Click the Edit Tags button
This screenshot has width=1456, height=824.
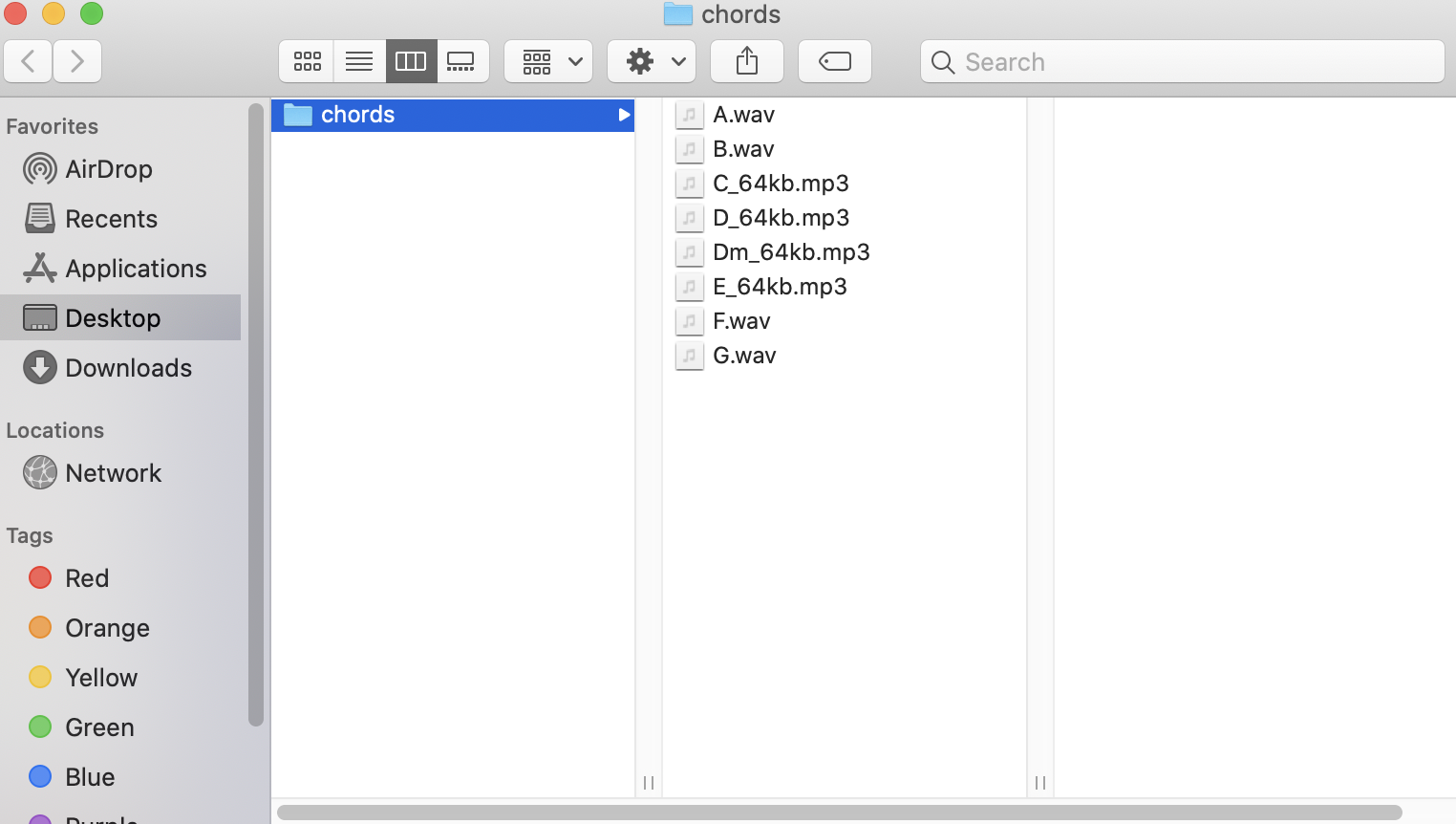click(x=834, y=60)
